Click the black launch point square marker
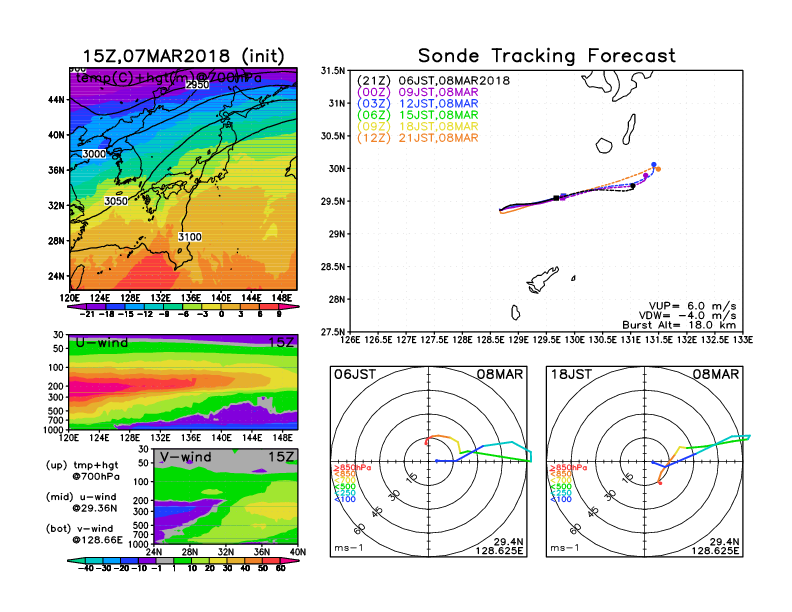This screenshot has width=792, height=612. click(556, 198)
